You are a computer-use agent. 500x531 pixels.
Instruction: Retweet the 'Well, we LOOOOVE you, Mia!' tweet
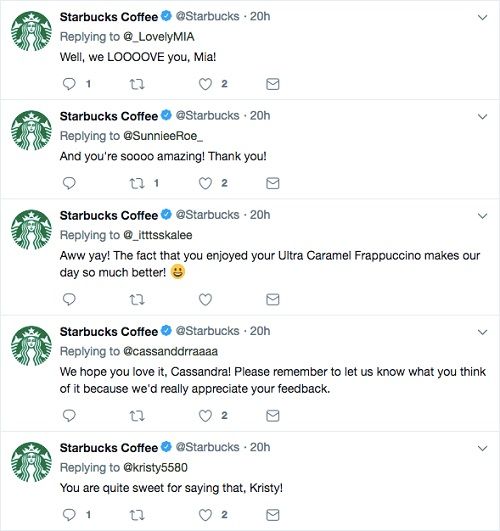click(x=137, y=84)
